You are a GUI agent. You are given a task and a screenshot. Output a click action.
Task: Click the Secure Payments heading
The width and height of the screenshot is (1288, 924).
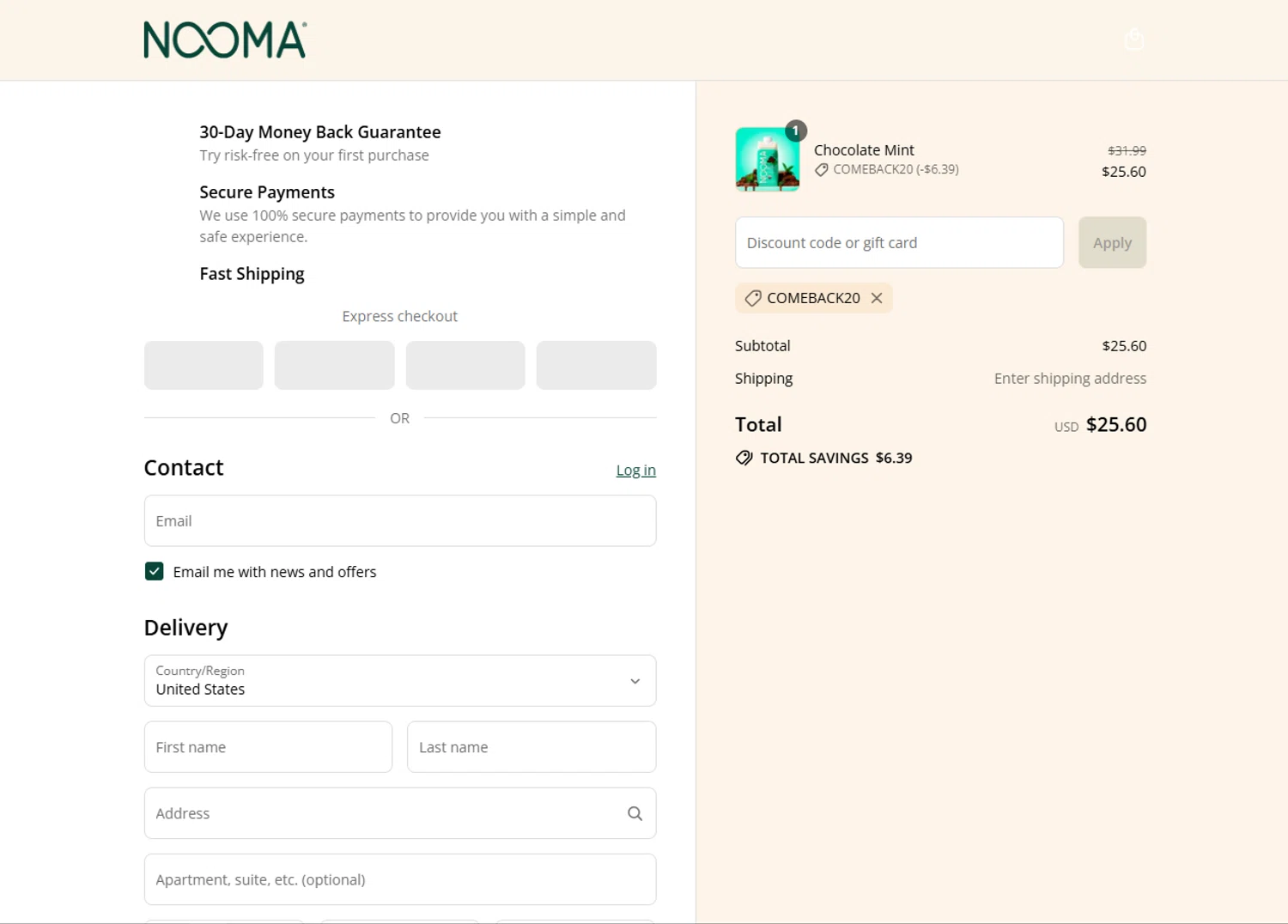[267, 192]
